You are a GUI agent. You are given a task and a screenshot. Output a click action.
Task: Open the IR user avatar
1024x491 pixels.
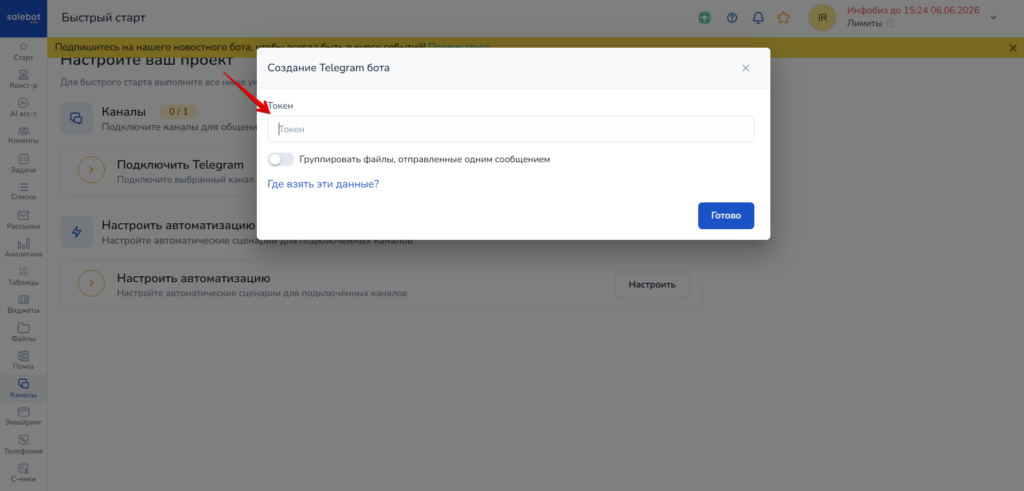[822, 18]
